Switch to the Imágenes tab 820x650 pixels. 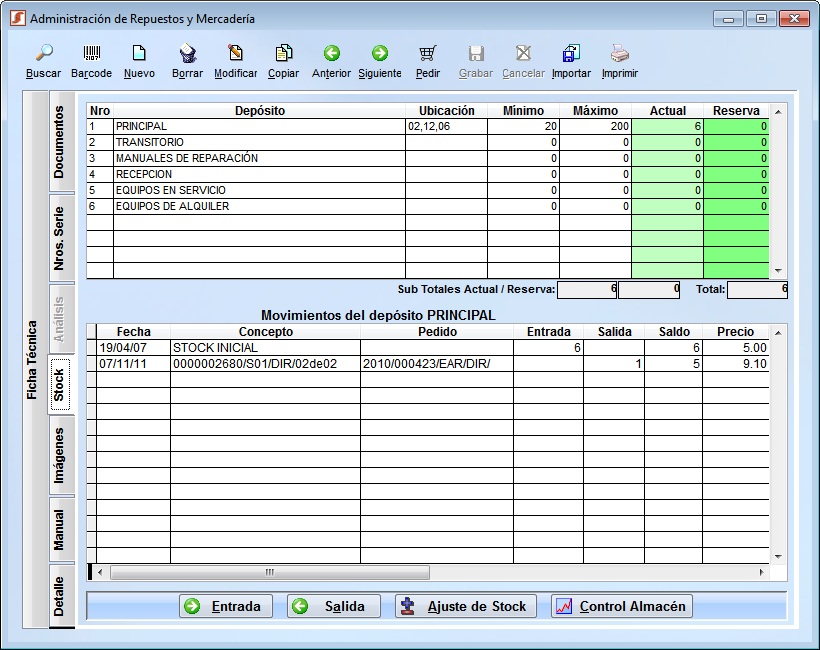60,456
